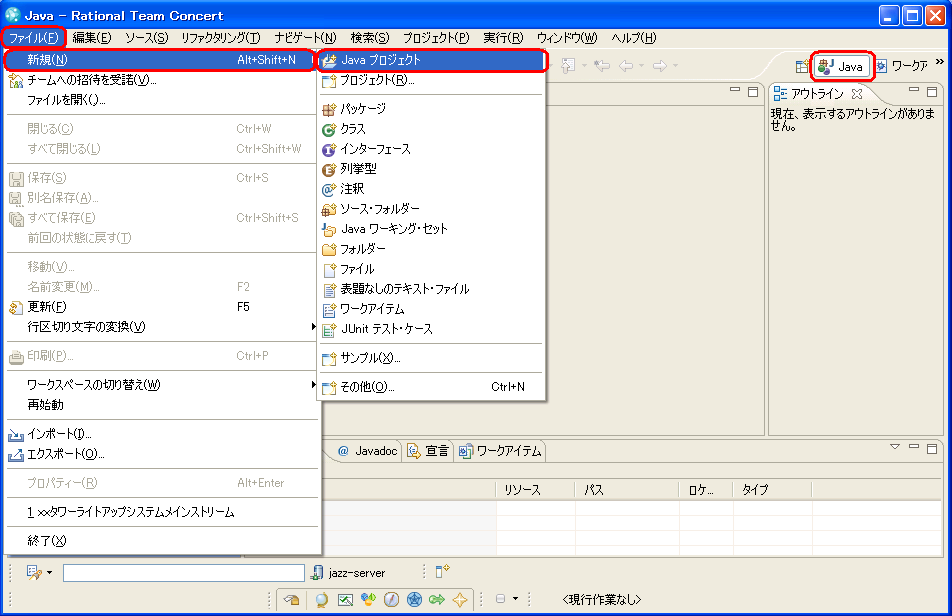Select JUnit テスト・ケース
Viewport: 952px width, 616px height.
pos(431,329)
